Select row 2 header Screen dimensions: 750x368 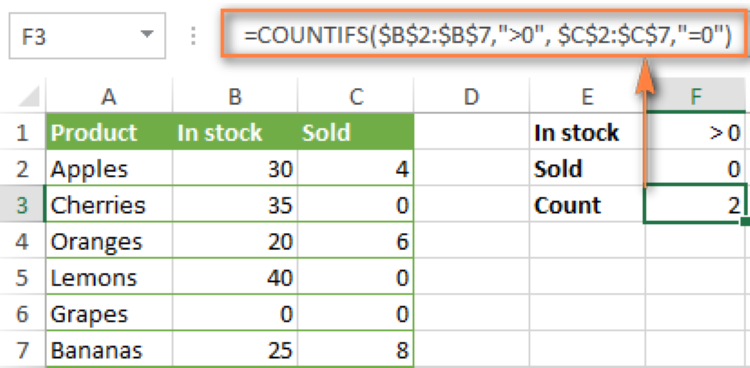22,168
